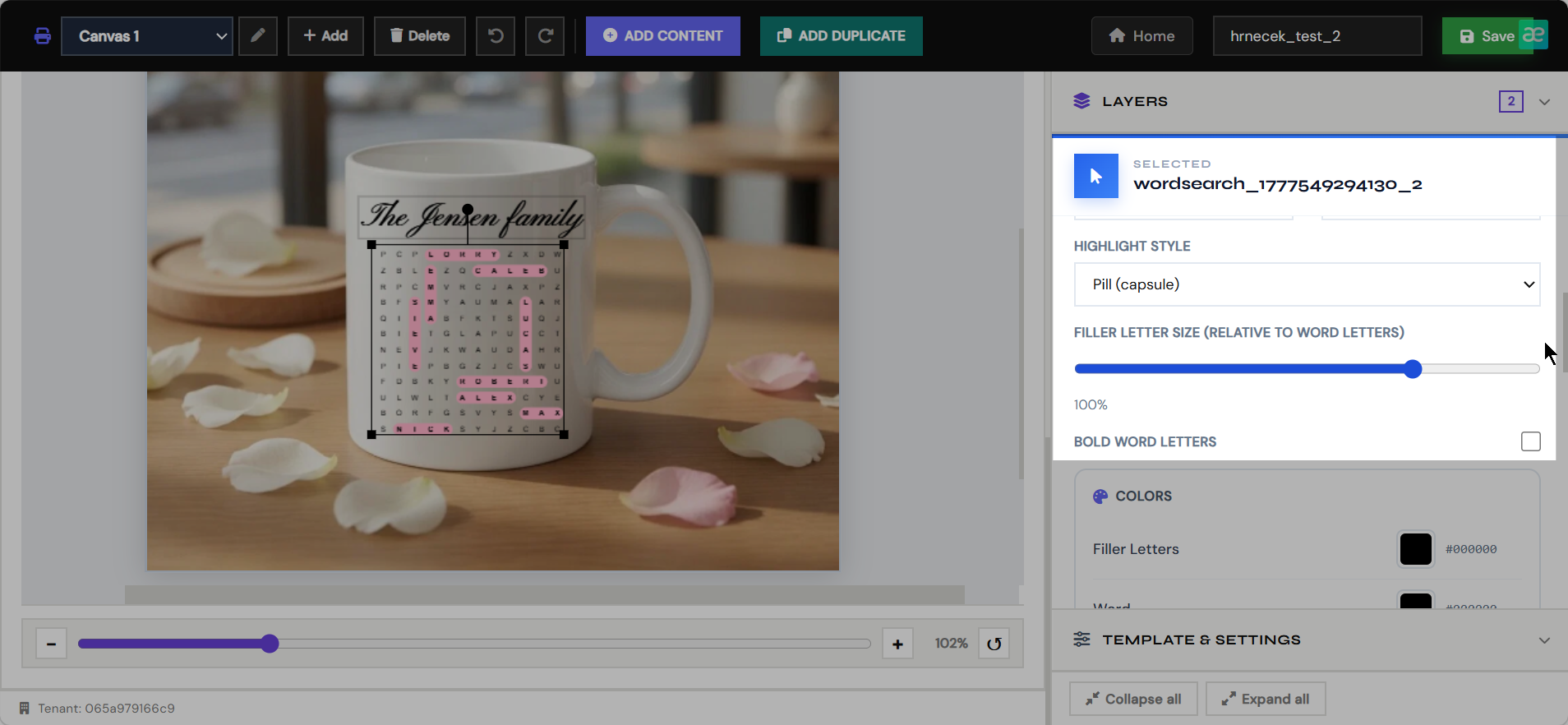Screen dimensions: 1568x725
Task: Click the Add Duplicate button
Action: click(842, 36)
